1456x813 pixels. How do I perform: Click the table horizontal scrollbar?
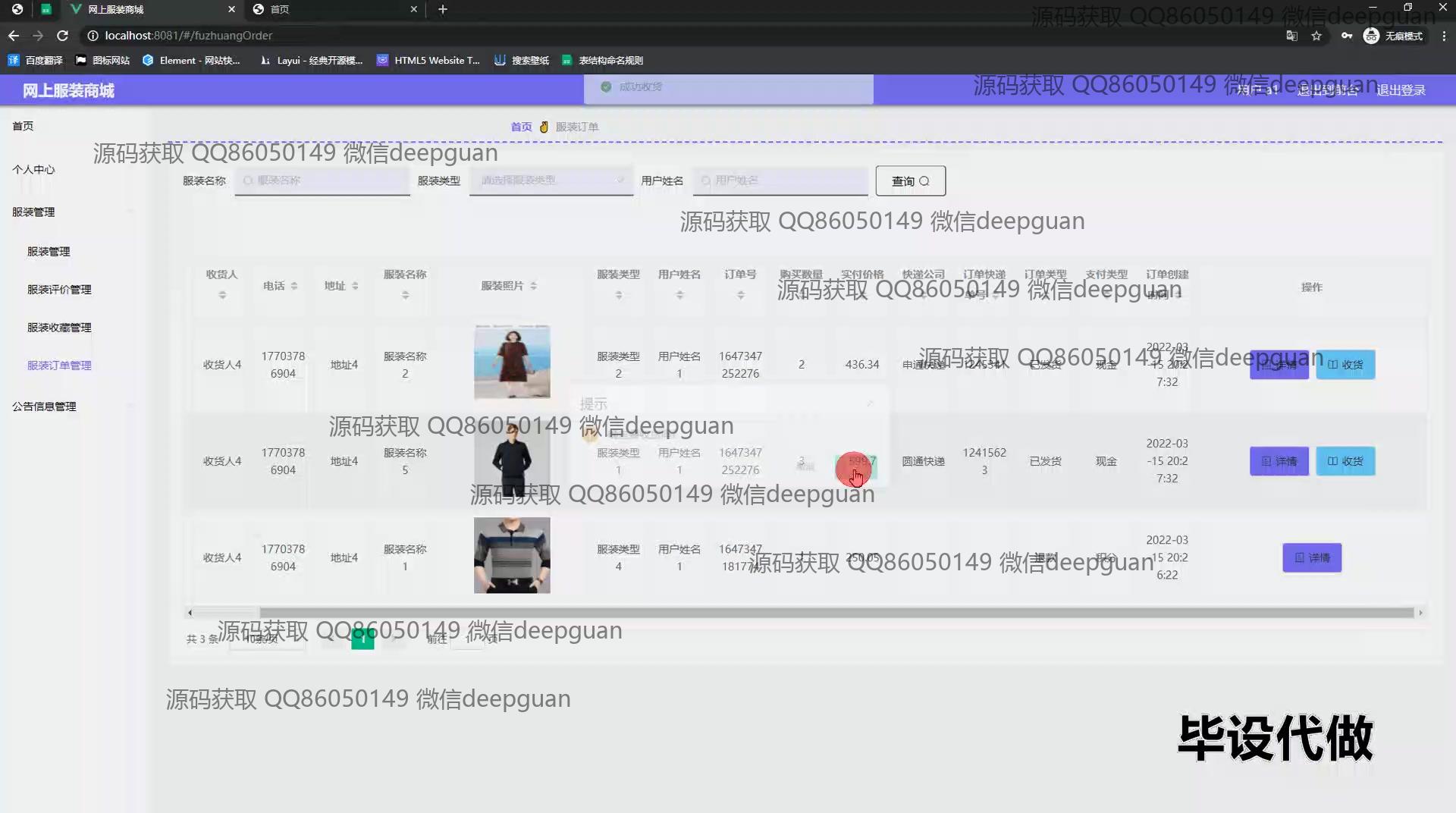click(836, 612)
